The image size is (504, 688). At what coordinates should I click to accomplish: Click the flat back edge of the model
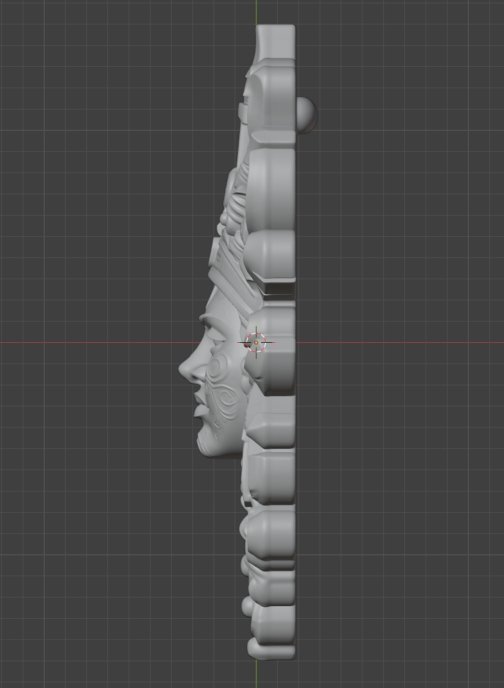click(295, 342)
